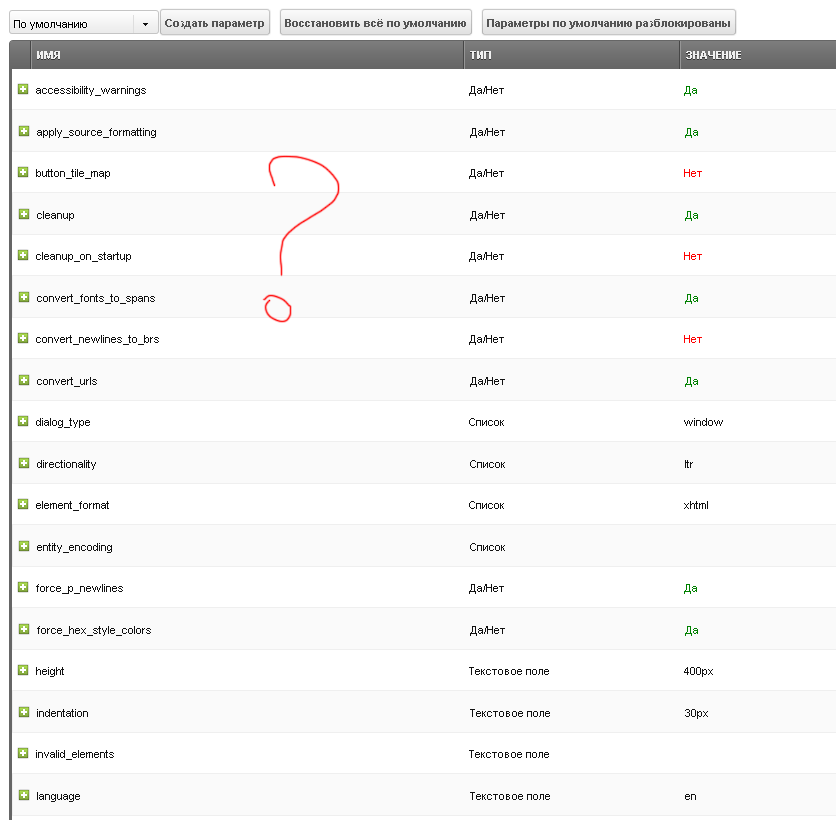Toggle the 'Да' value of force_hex_style_colors
This screenshot has height=820, width=836.
click(x=692, y=630)
